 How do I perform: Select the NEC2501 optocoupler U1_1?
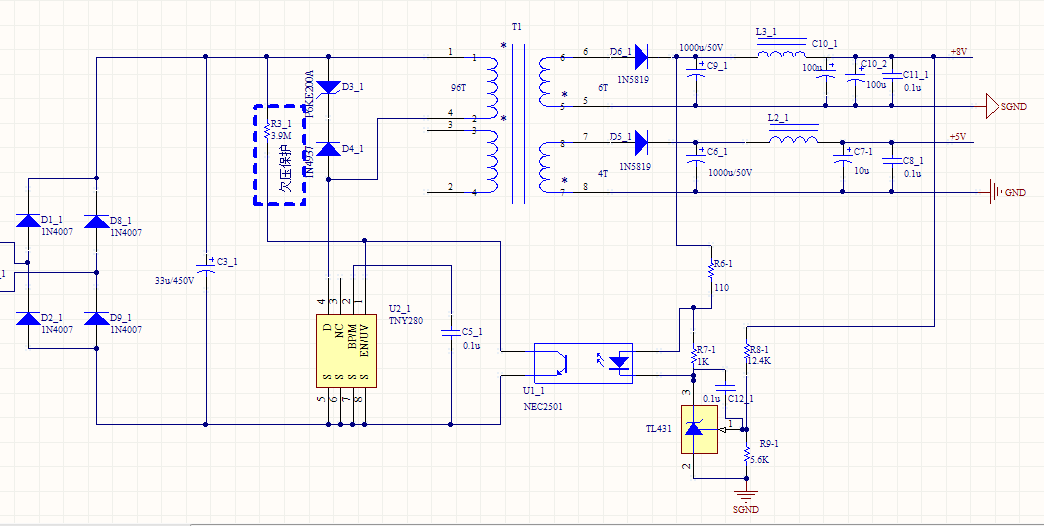583,361
